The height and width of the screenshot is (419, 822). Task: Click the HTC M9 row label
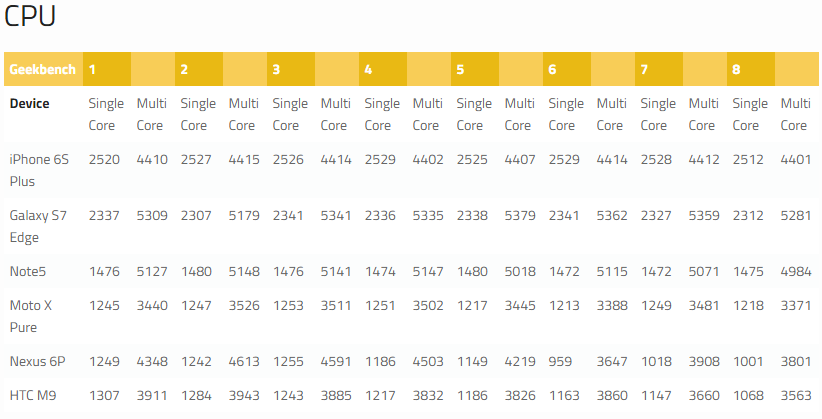point(33,395)
